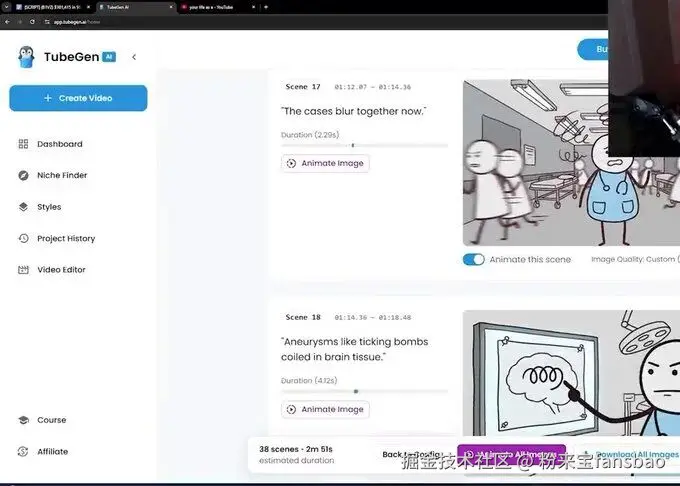
Task: Click the browser back arrow
Action: pyautogui.click(x=7, y=22)
